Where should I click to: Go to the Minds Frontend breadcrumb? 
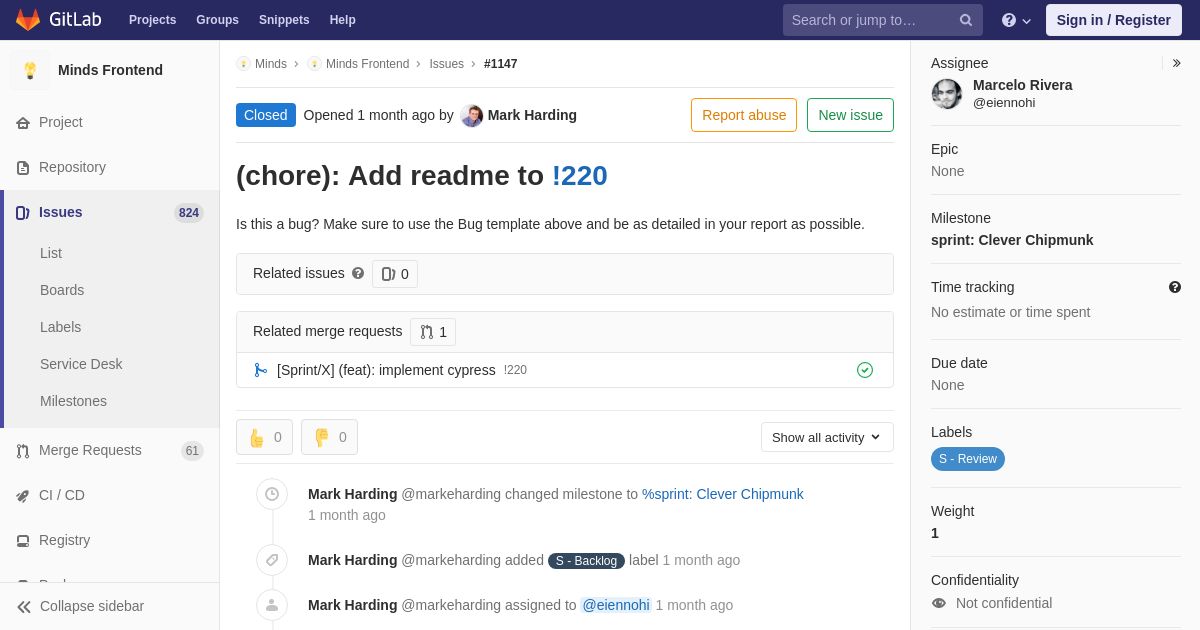click(367, 64)
